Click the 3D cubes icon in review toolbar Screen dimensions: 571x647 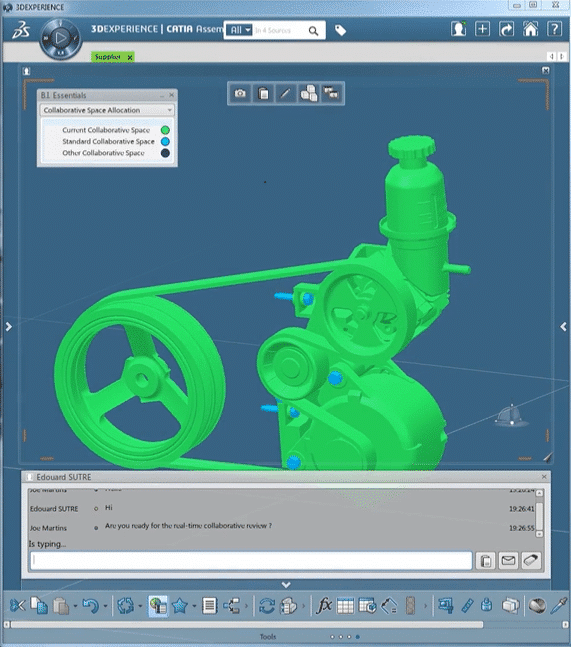(309, 94)
